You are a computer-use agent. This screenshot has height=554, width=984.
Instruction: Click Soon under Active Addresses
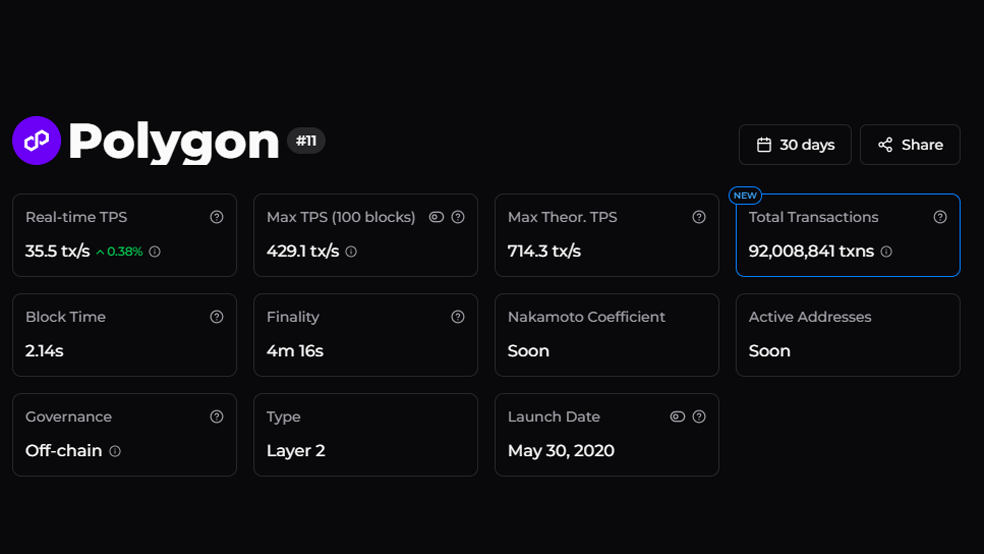769,351
